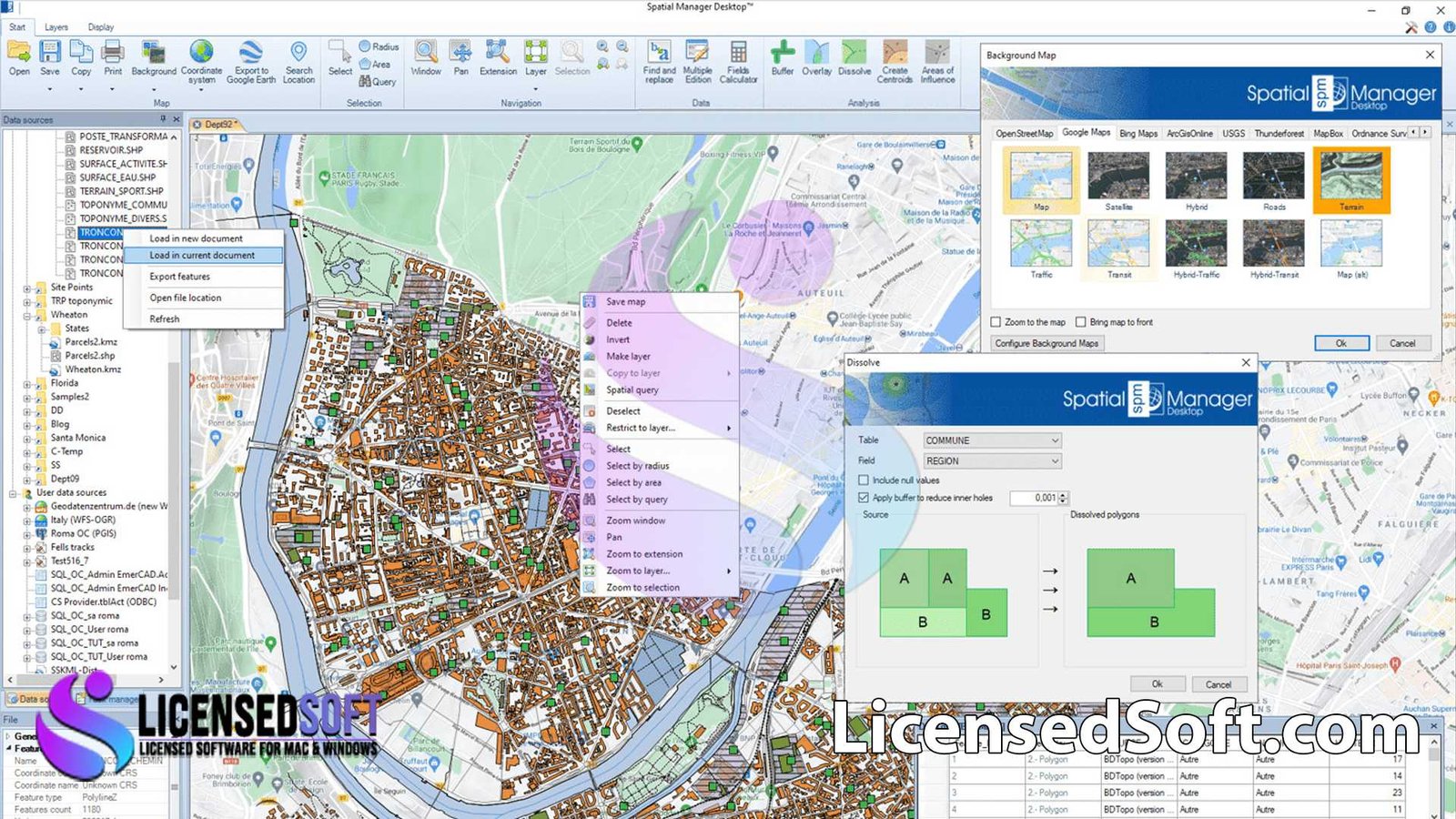
Task: Open the Multiple Edition tool
Action: [x=698, y=62]
